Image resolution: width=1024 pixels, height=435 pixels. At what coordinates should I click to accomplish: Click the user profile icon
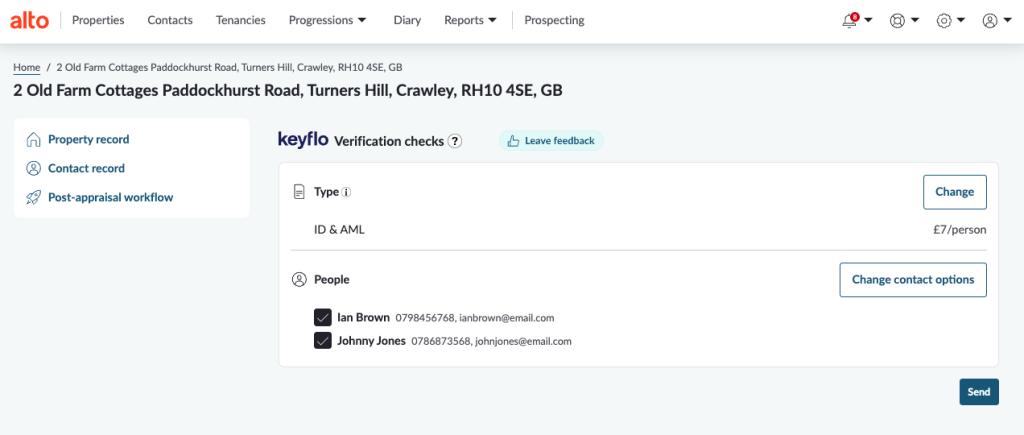990,20
